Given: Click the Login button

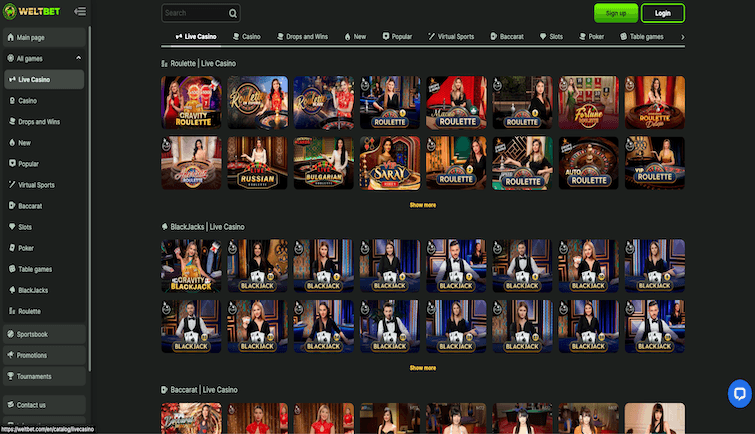Looking at the screenshot, I should click(x=663, y=13).
